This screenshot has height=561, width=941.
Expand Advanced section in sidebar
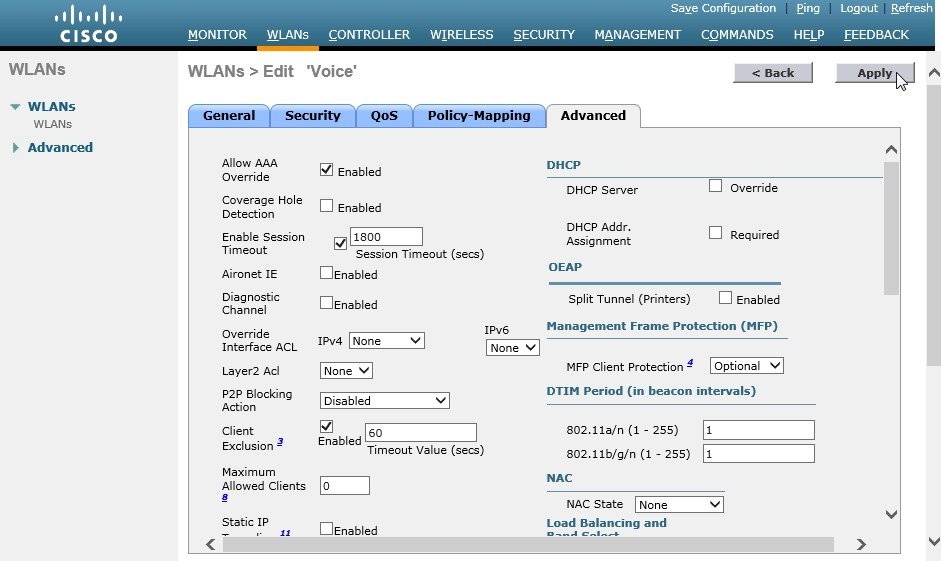tap(16, 148)
